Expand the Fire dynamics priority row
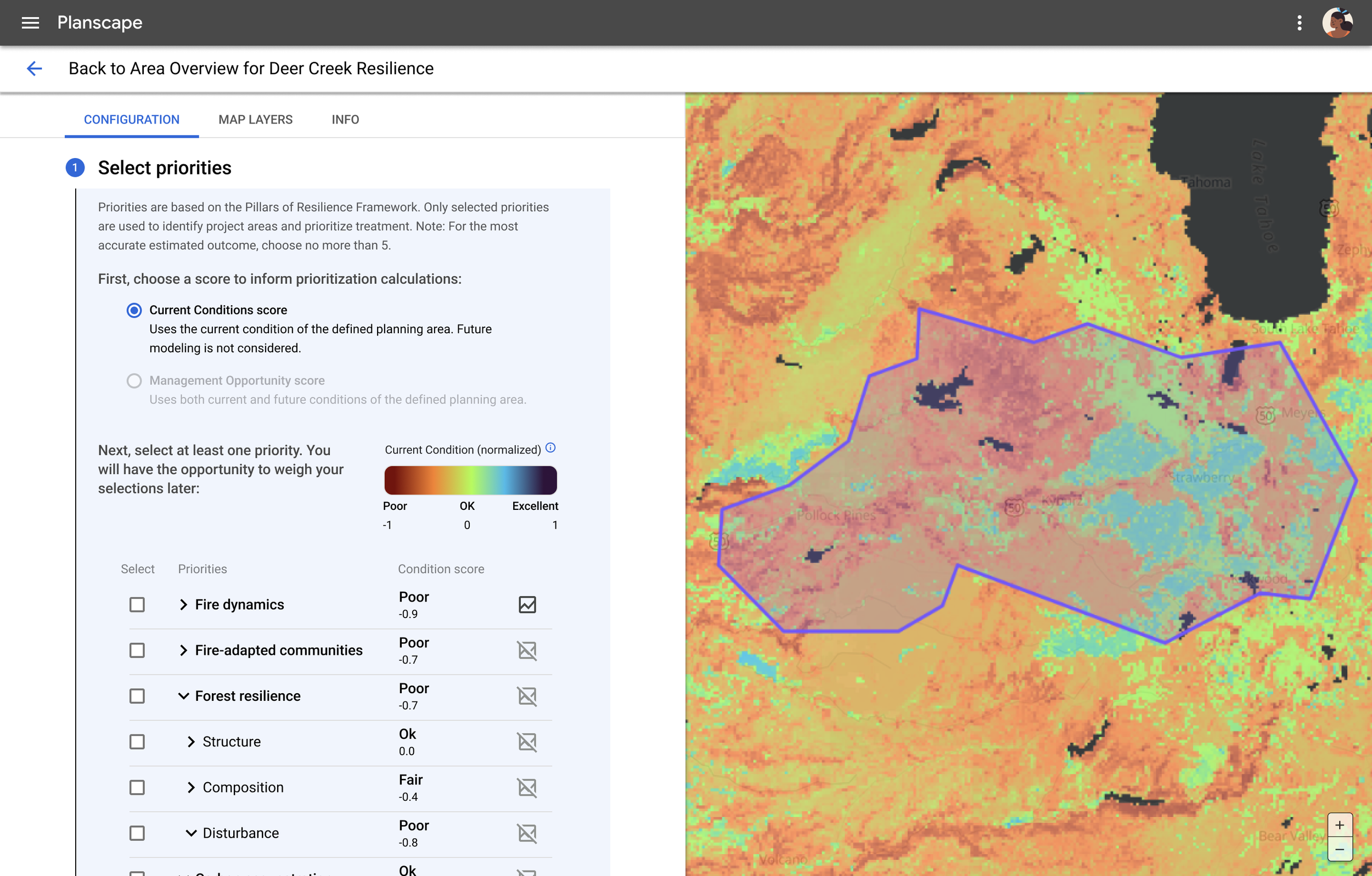The image size is (1372, 876). [182, 604]
